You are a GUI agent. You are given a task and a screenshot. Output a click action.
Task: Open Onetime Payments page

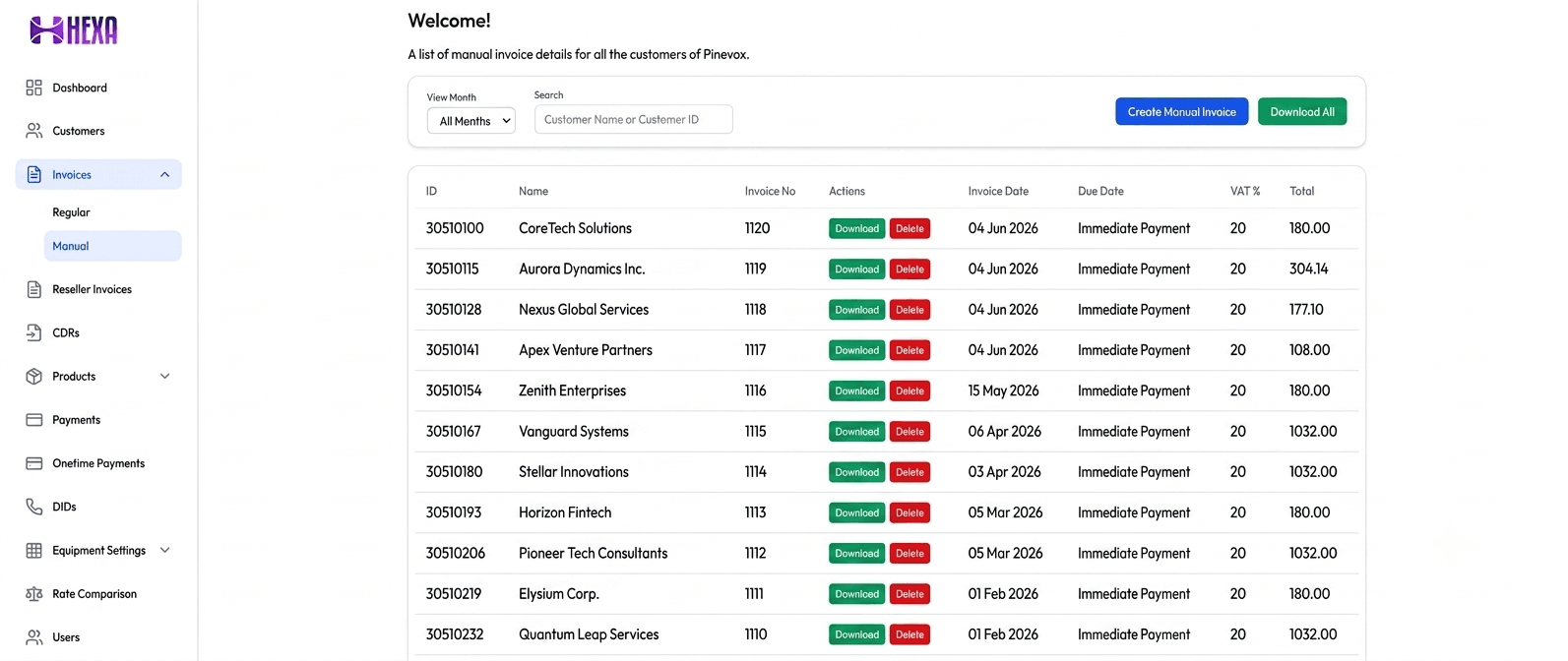(98, 463)
